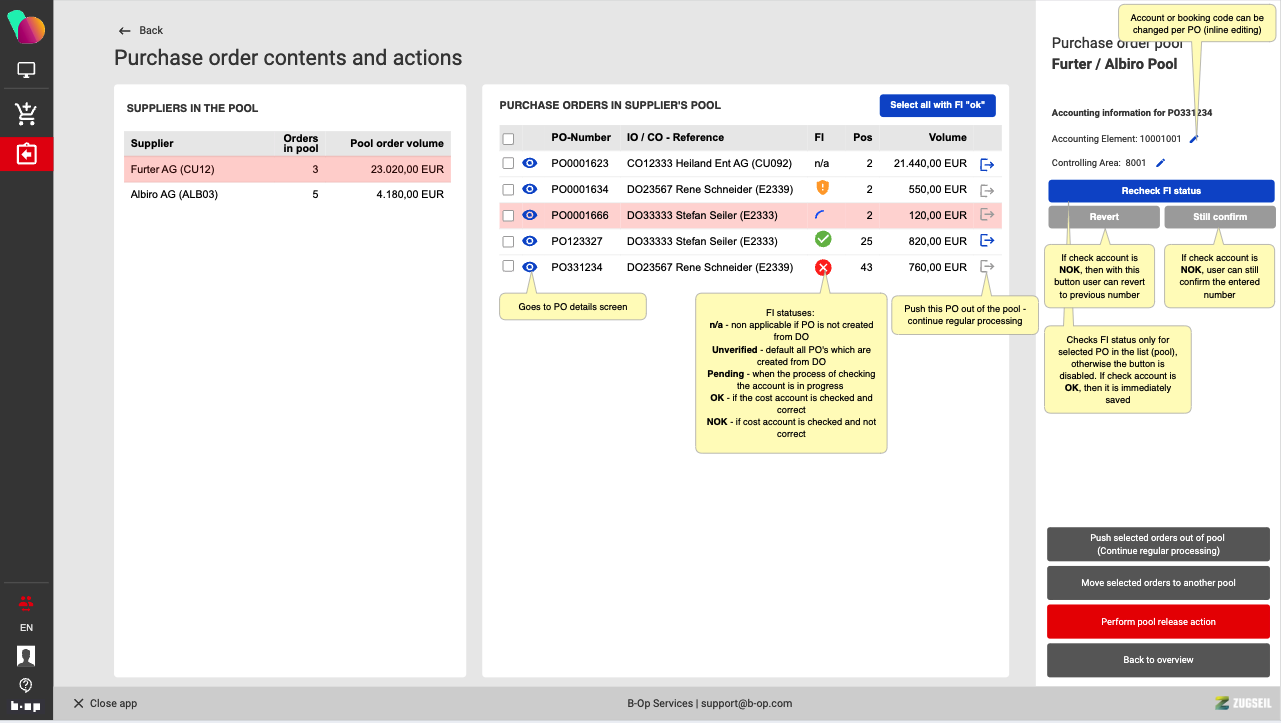Click the help question mark sidebar icon
The width and height of the screenshot is (1281, 723).
pos(26,685)
